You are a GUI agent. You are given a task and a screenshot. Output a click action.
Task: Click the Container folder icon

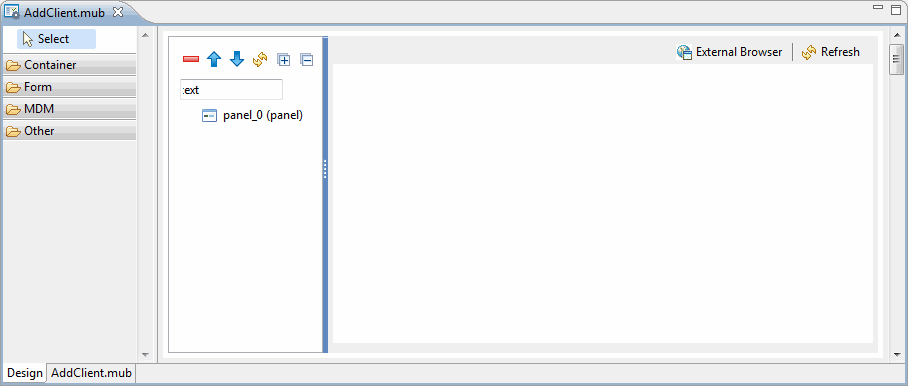(x=13, y=65)
